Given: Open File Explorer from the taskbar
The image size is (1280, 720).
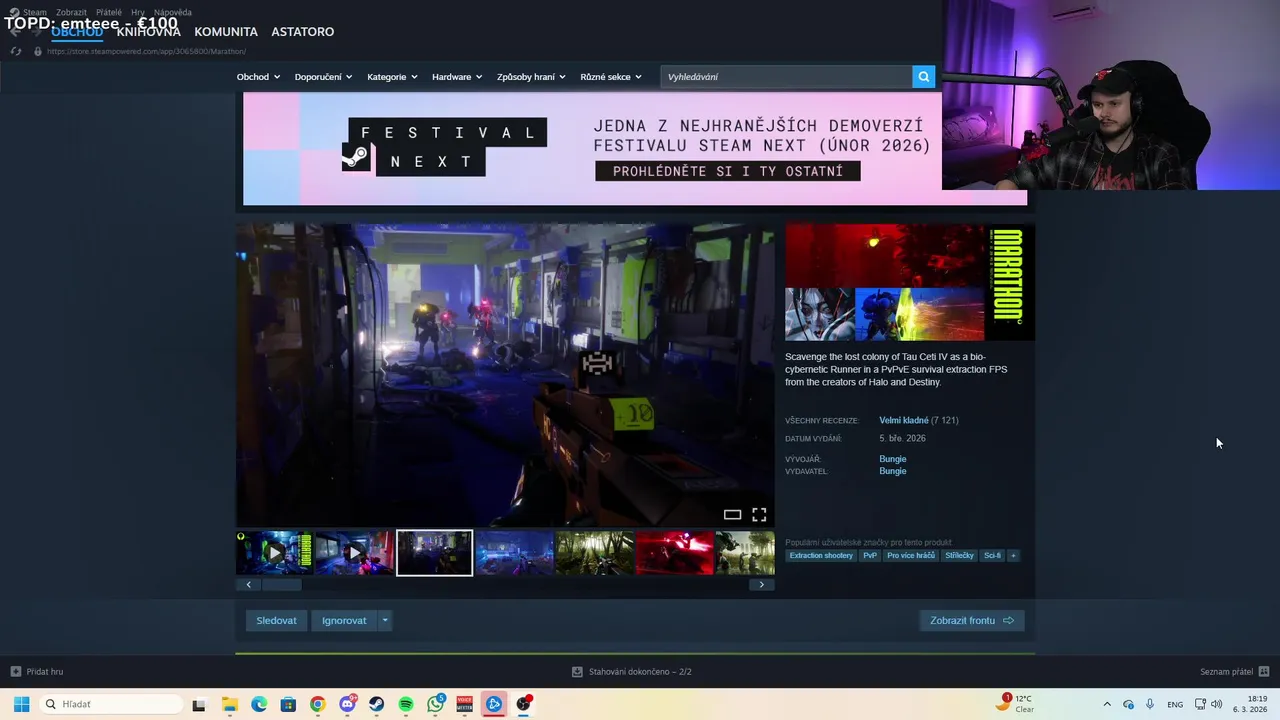Looking at the screenshot, I should coord(230,704).
